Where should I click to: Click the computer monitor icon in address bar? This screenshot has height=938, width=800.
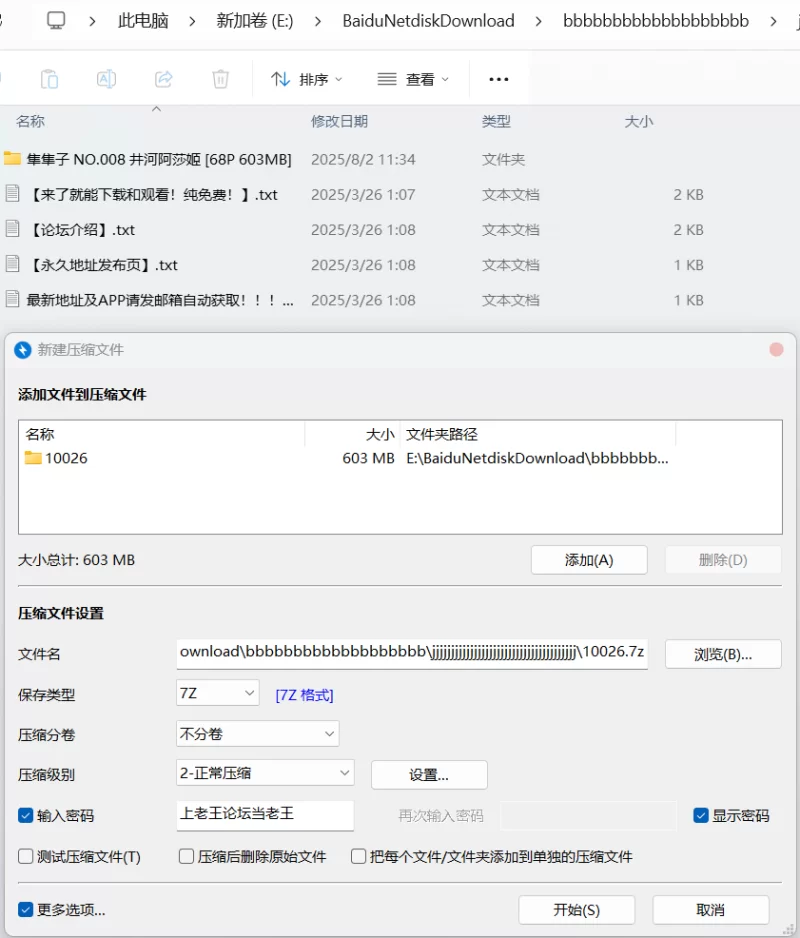click(x=56, y=21)
